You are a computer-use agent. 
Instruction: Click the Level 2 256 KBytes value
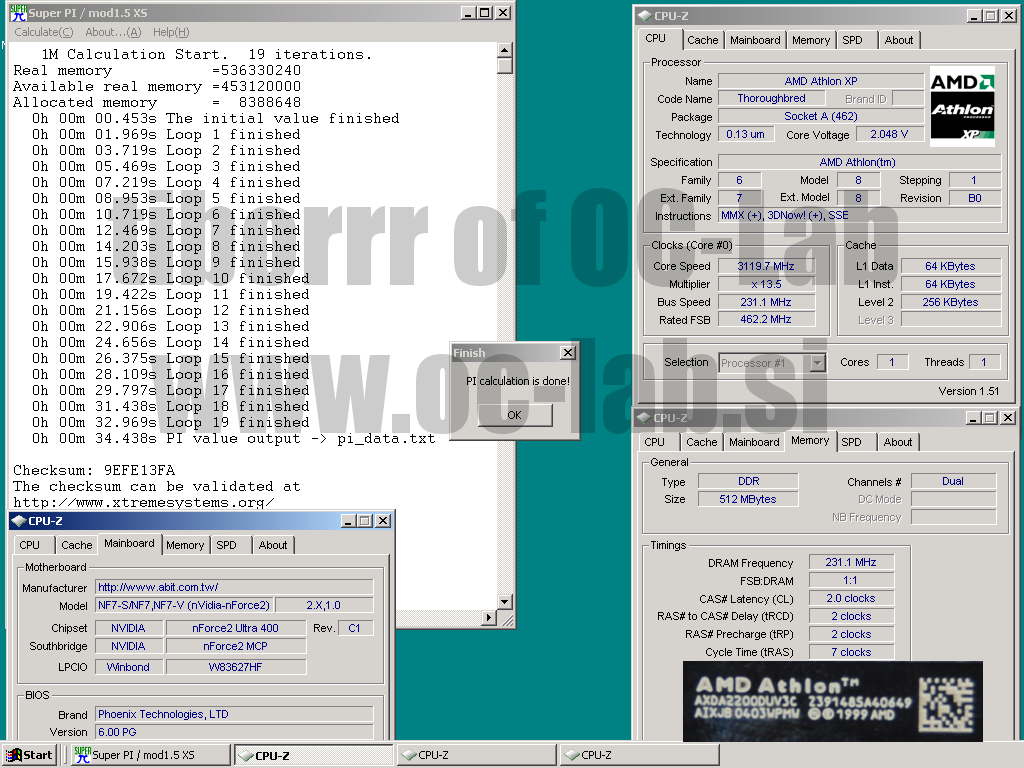(950, 302)
